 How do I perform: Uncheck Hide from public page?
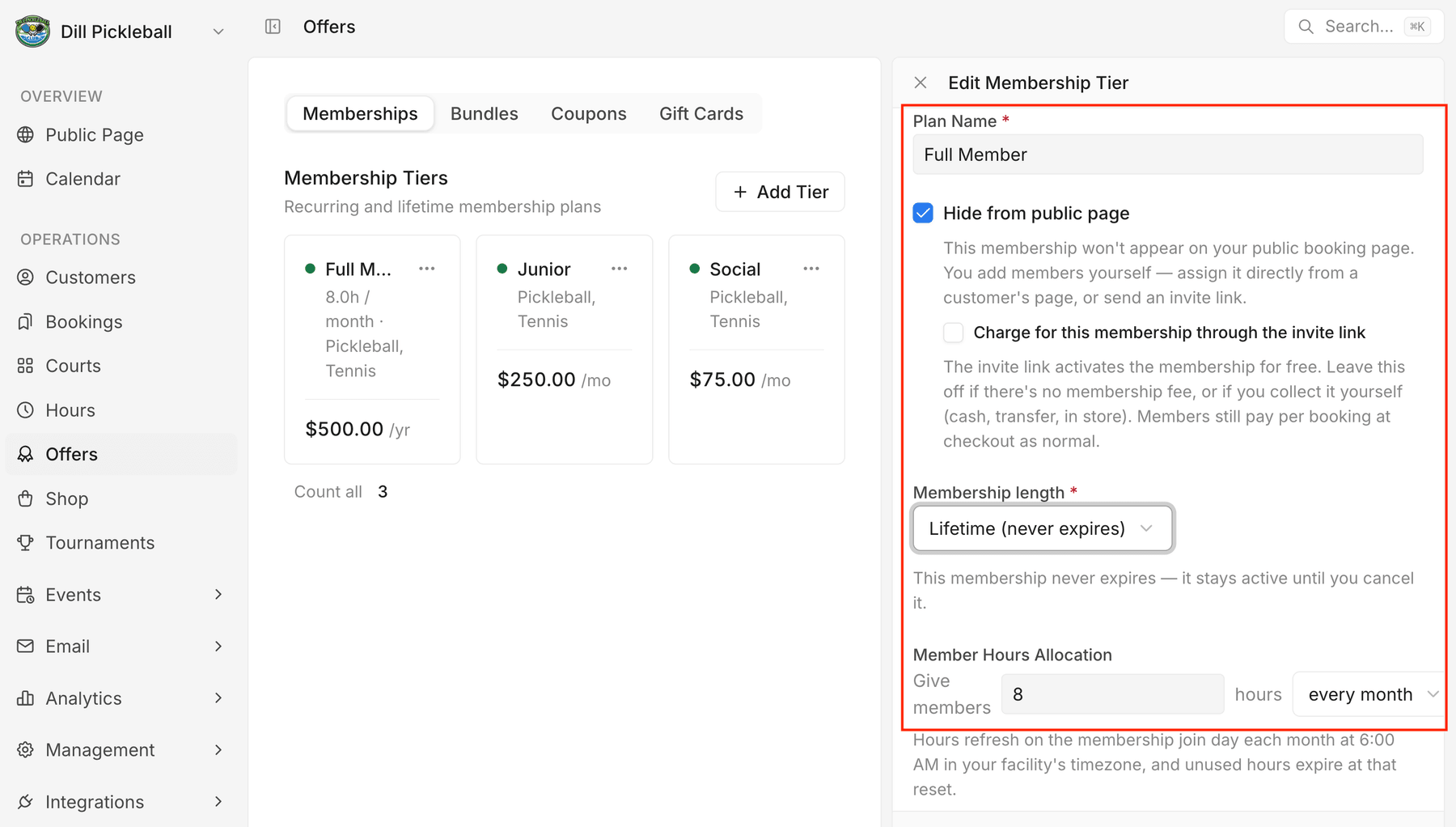(x=923, y=213)
